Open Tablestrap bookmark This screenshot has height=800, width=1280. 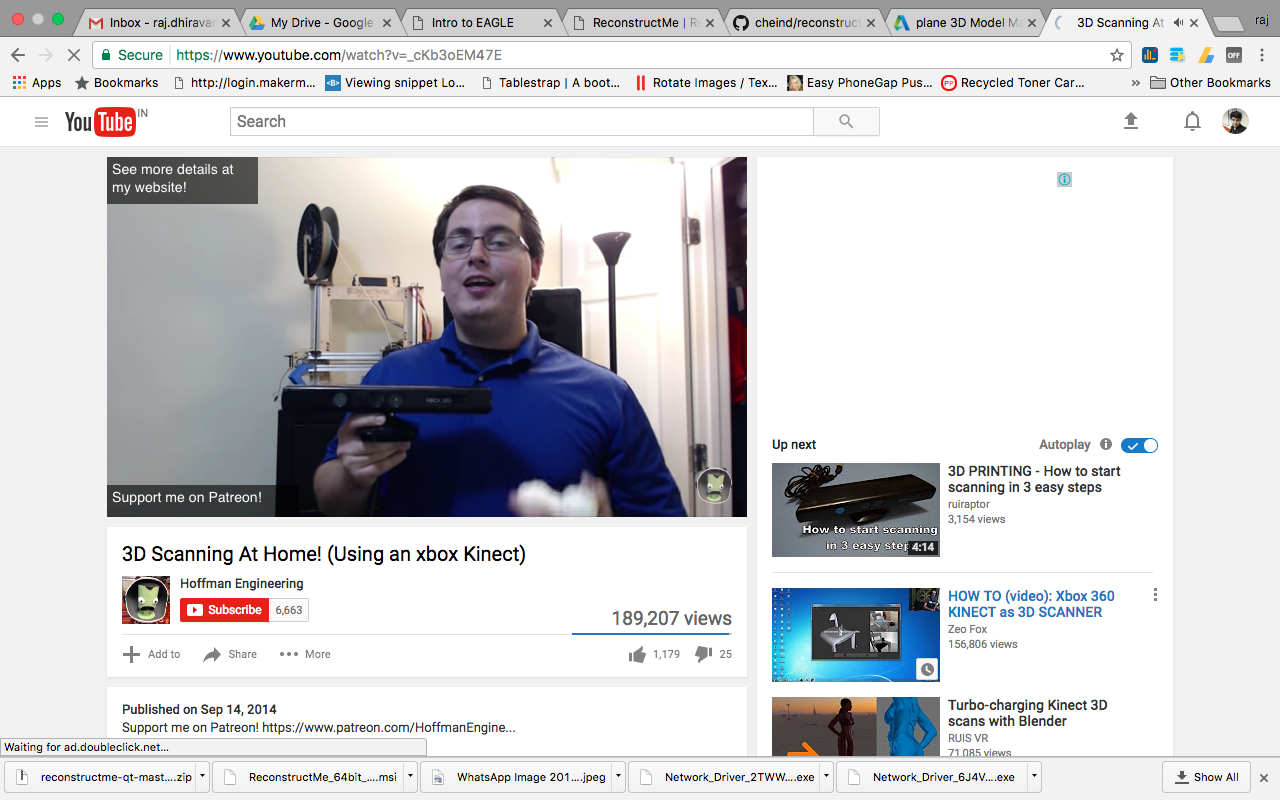click(x=550, y=83)
